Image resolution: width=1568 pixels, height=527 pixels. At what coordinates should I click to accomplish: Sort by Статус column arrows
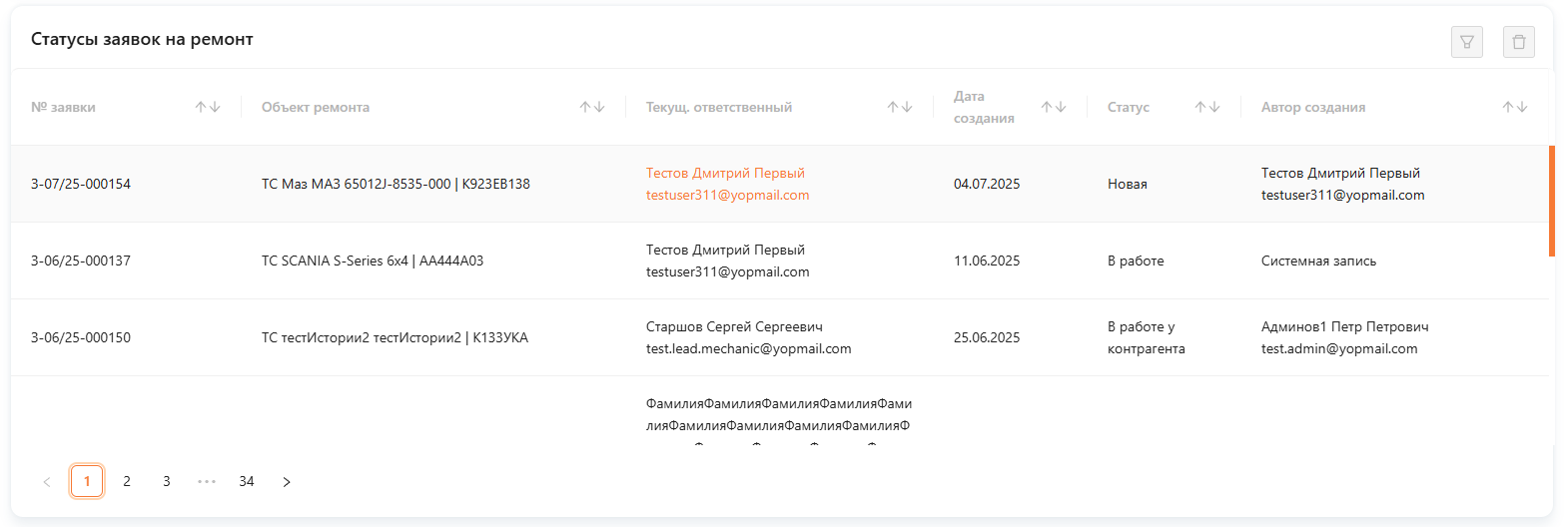[x=1207, y=107]
